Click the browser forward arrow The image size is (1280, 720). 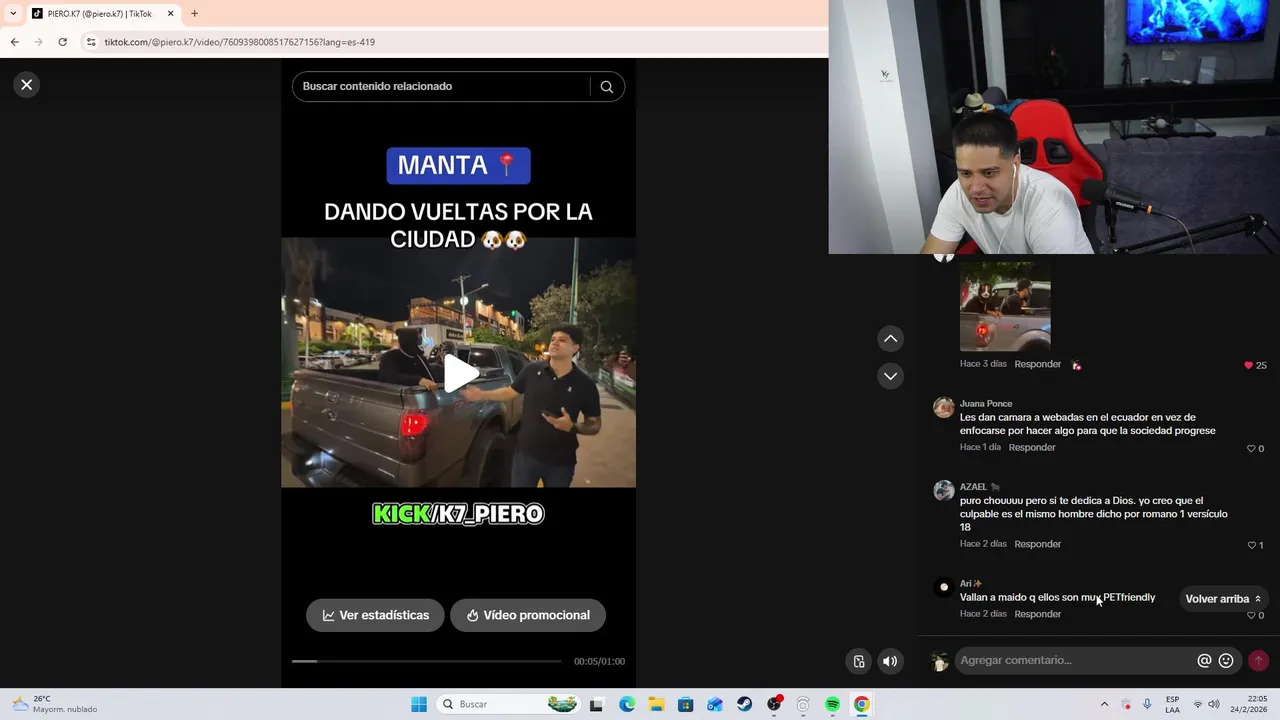(x=39, y=42)
